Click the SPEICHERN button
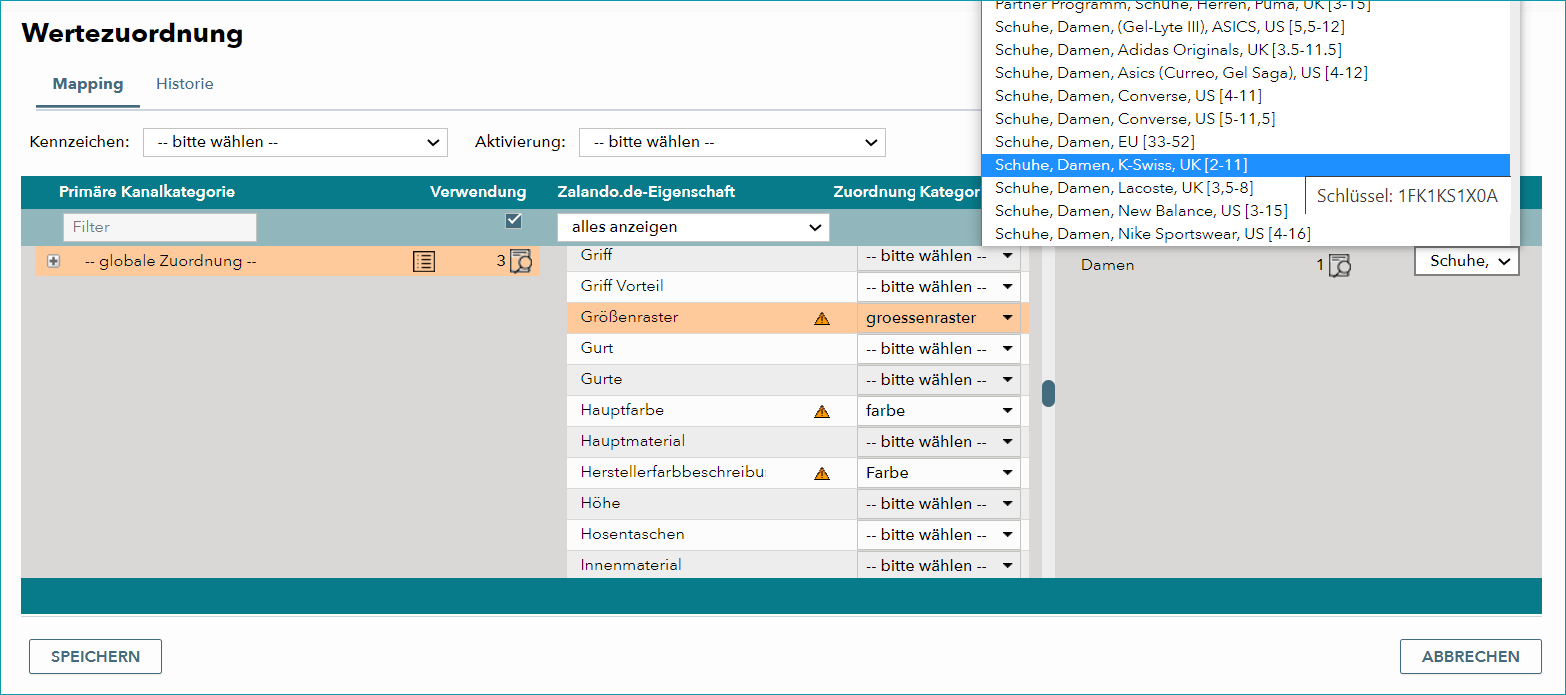The width and height of the screenshot is (1566, 695). pyautogui.click(x=95, y=657)
